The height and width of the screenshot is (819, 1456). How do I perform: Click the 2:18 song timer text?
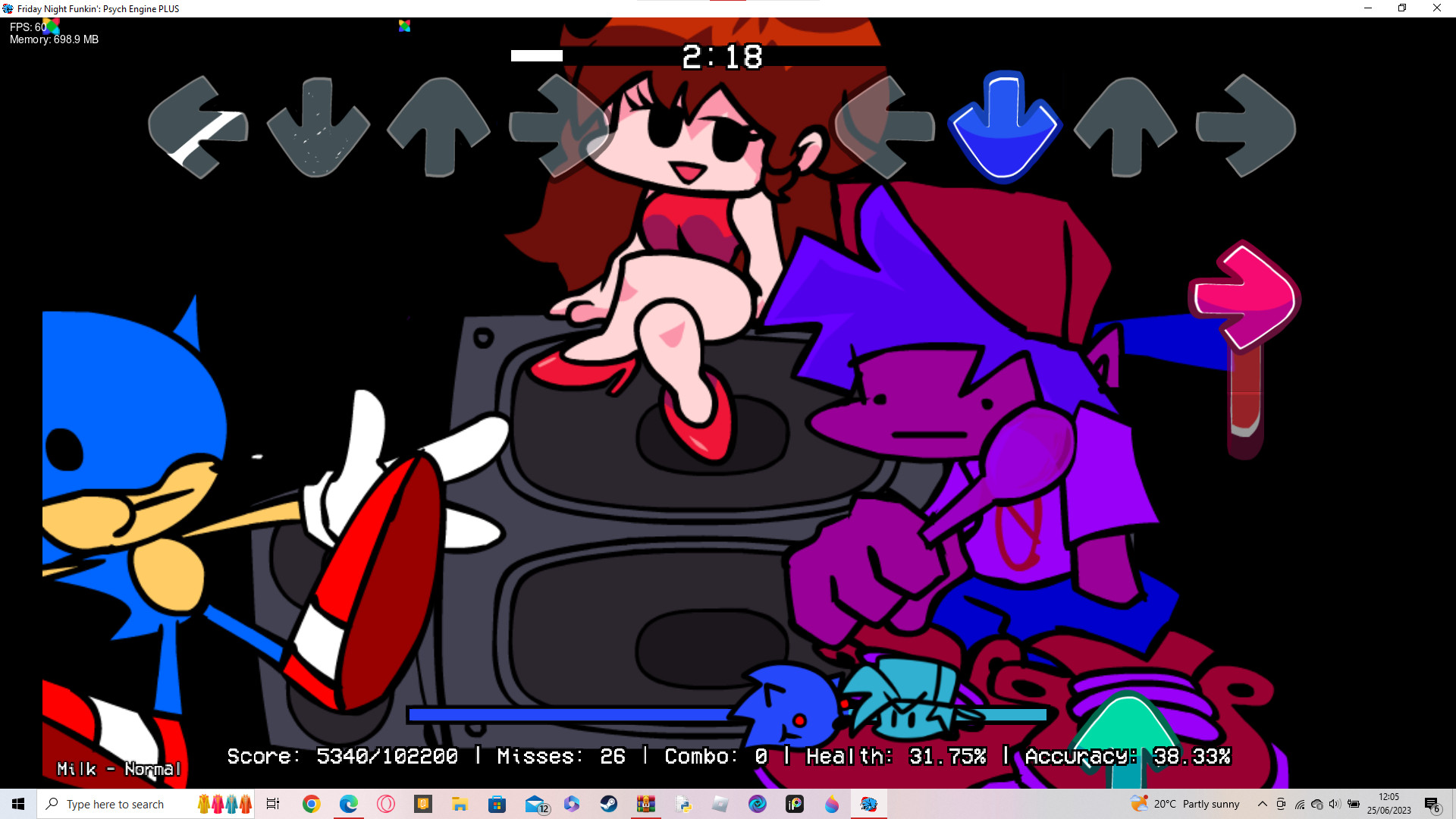722,57
